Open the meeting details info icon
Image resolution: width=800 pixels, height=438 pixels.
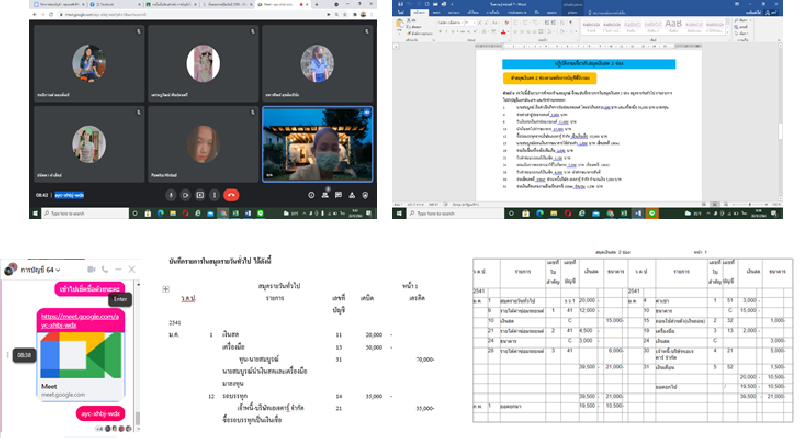311,194
